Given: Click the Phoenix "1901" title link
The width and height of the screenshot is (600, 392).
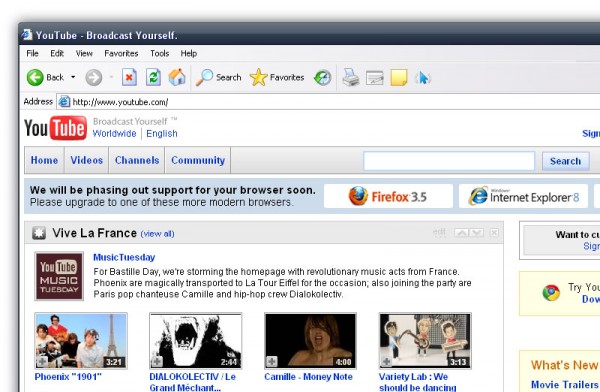Looking at the screenshot, I should coord(68,377).
